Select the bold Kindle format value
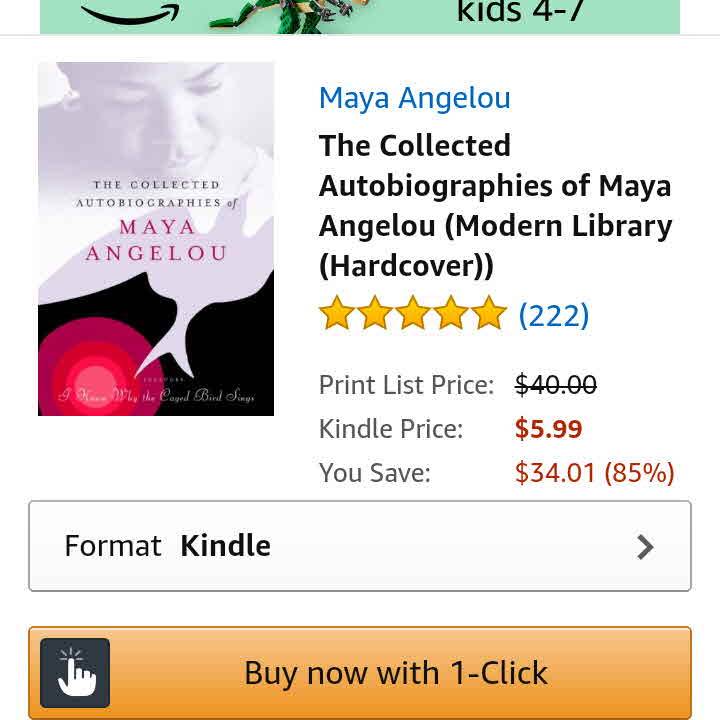The image size is (720, 720). point(225,546)
